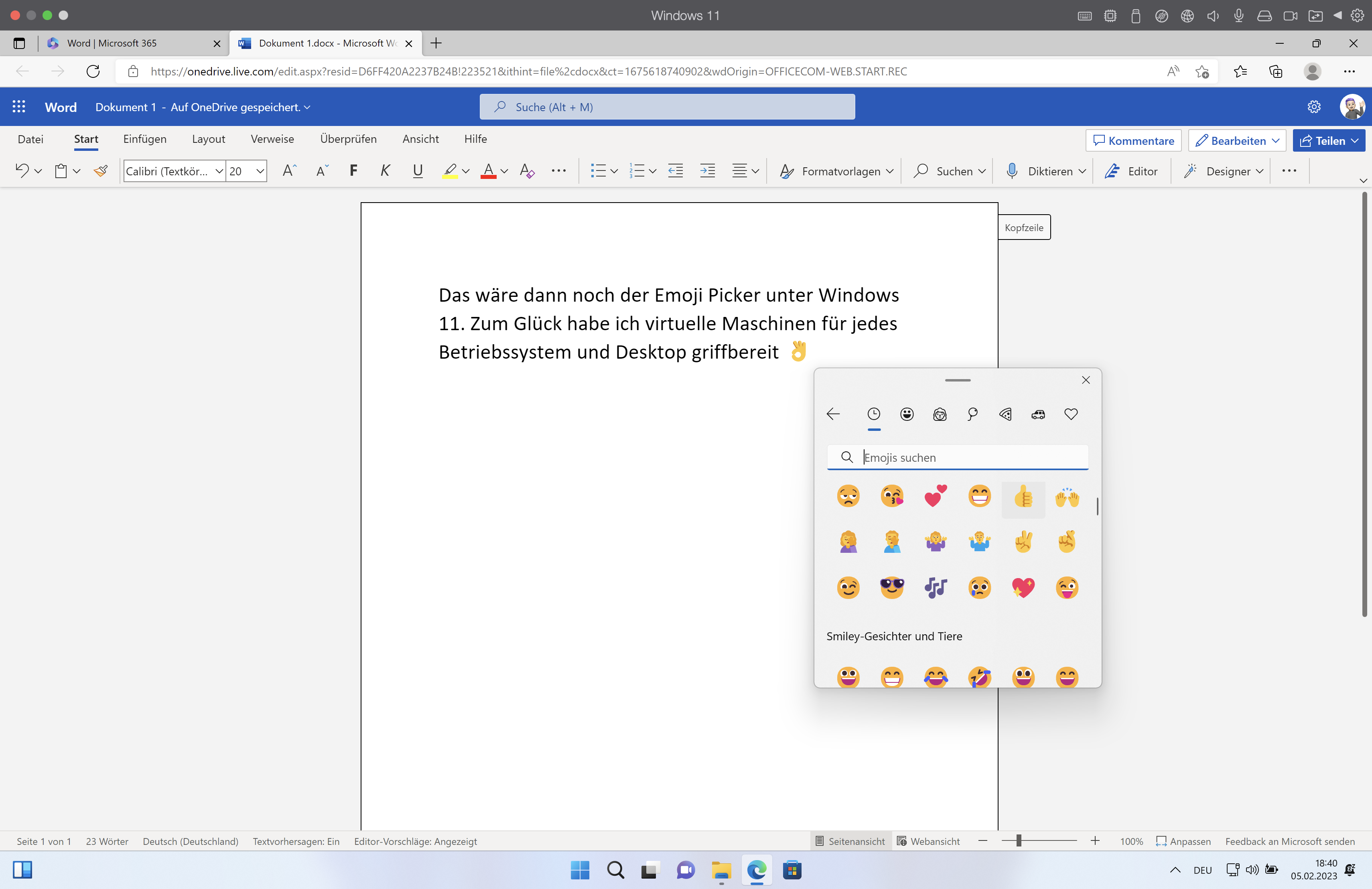Screen dimensions: 1372x889
Task: Decrease paragraph indent
Action: click(x=676, y=170)
